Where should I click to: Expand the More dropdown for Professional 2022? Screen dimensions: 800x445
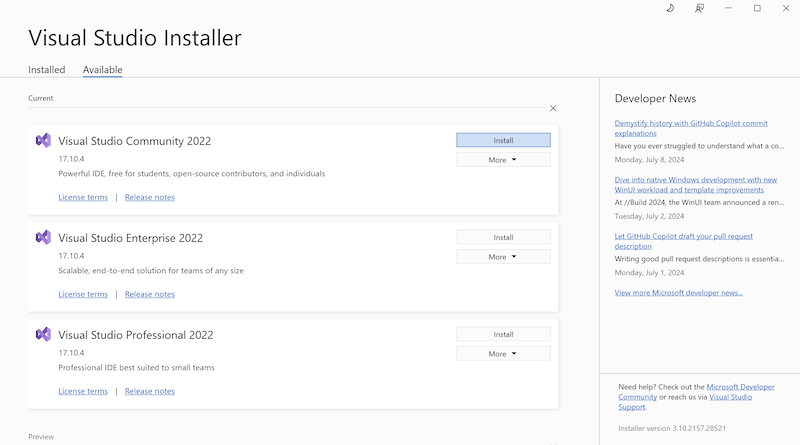pos(503,354)
